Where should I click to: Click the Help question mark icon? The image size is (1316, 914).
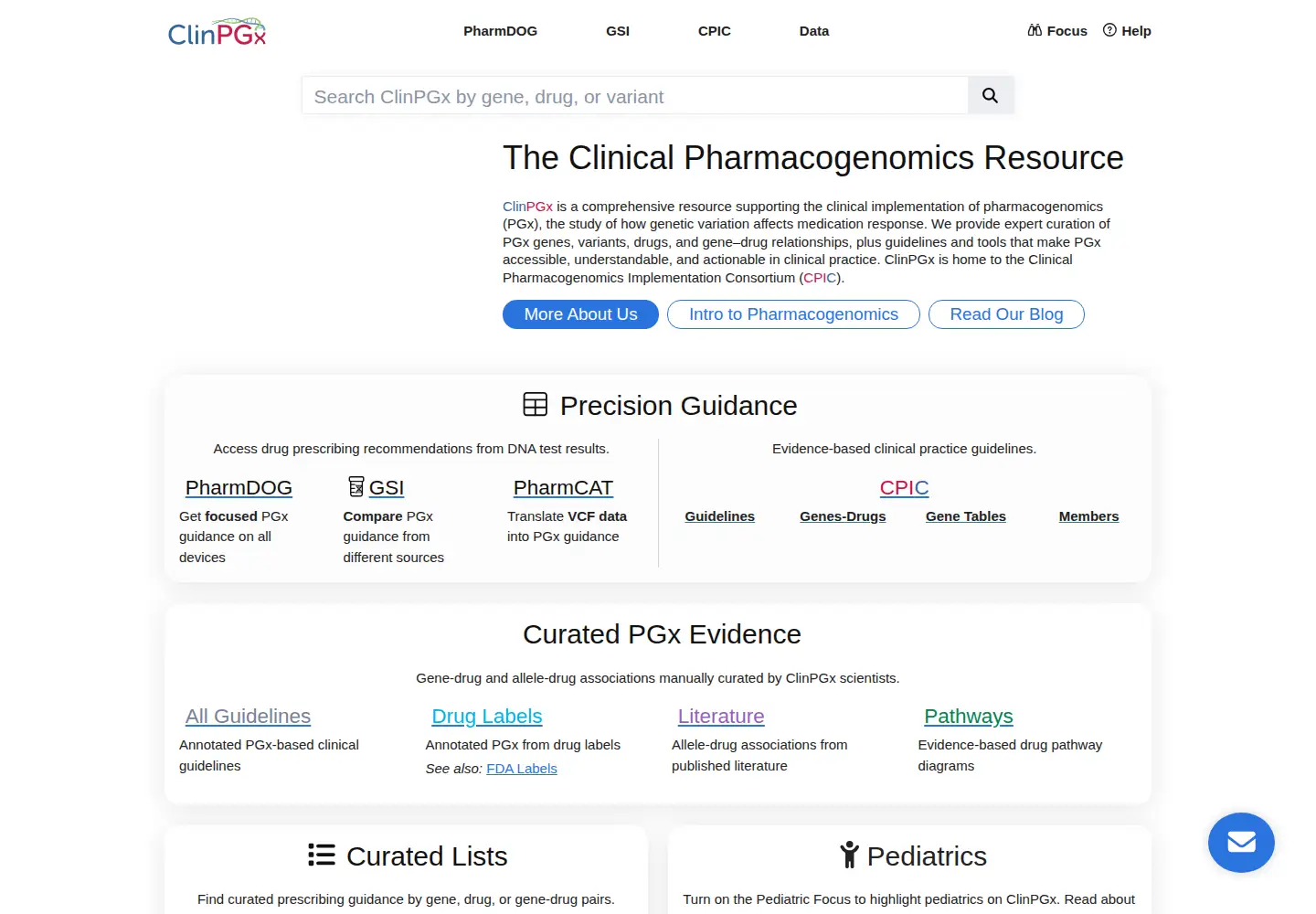(x=1109, y=30)
